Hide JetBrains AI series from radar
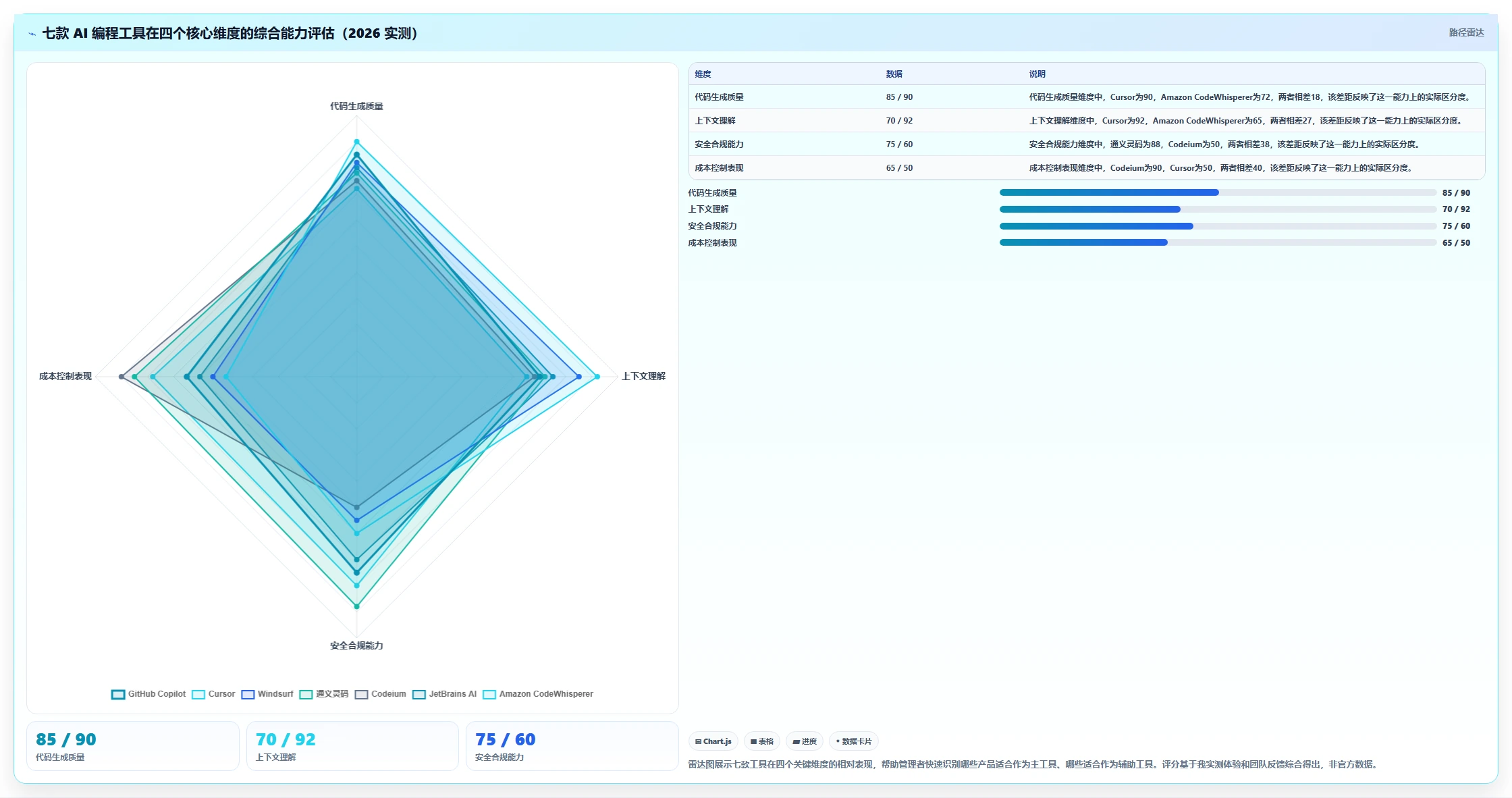The image size is (1512, 798). click(x=445, y=694)
